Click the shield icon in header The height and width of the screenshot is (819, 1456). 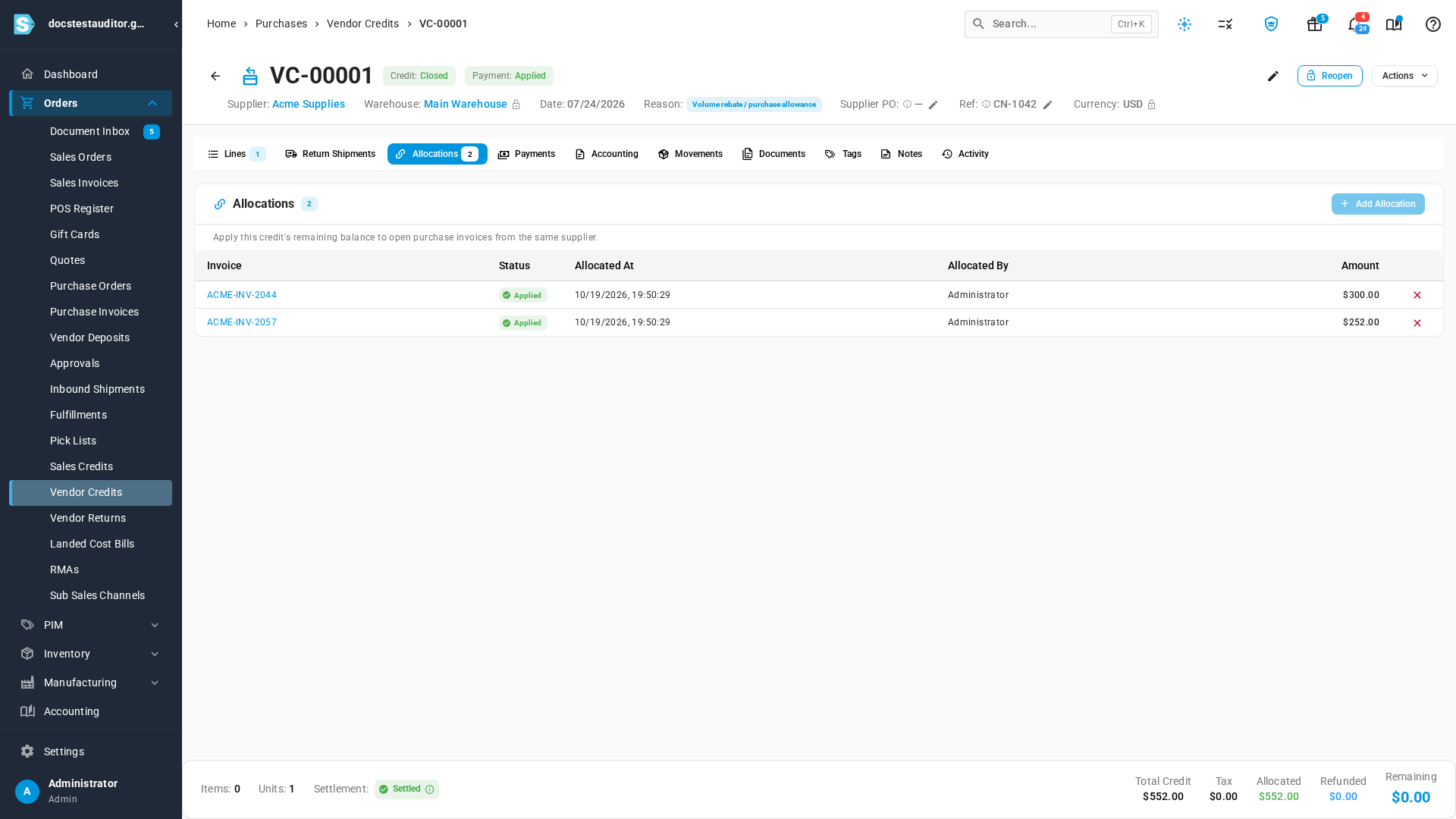(x=1272, y=24)
